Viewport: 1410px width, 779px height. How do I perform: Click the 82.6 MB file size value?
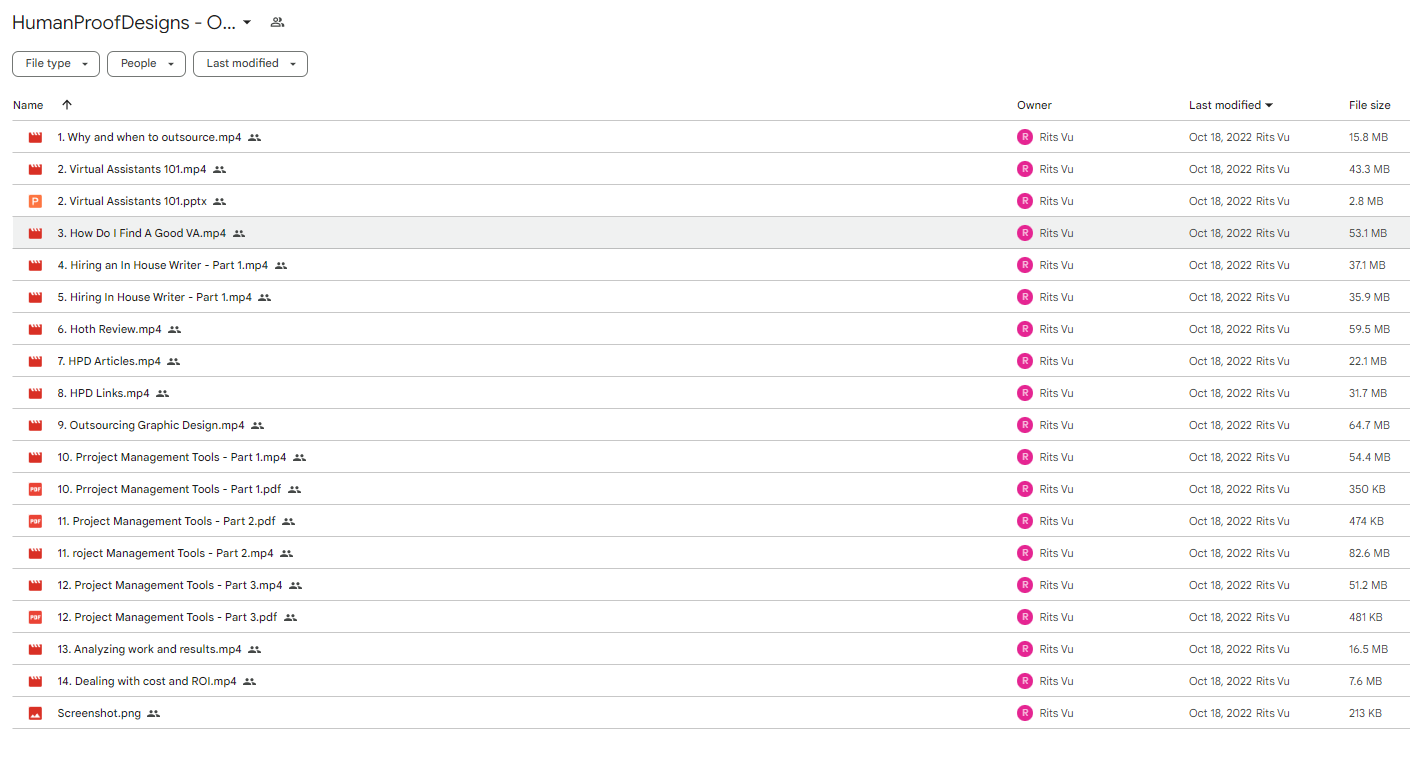pos(1369,553)
